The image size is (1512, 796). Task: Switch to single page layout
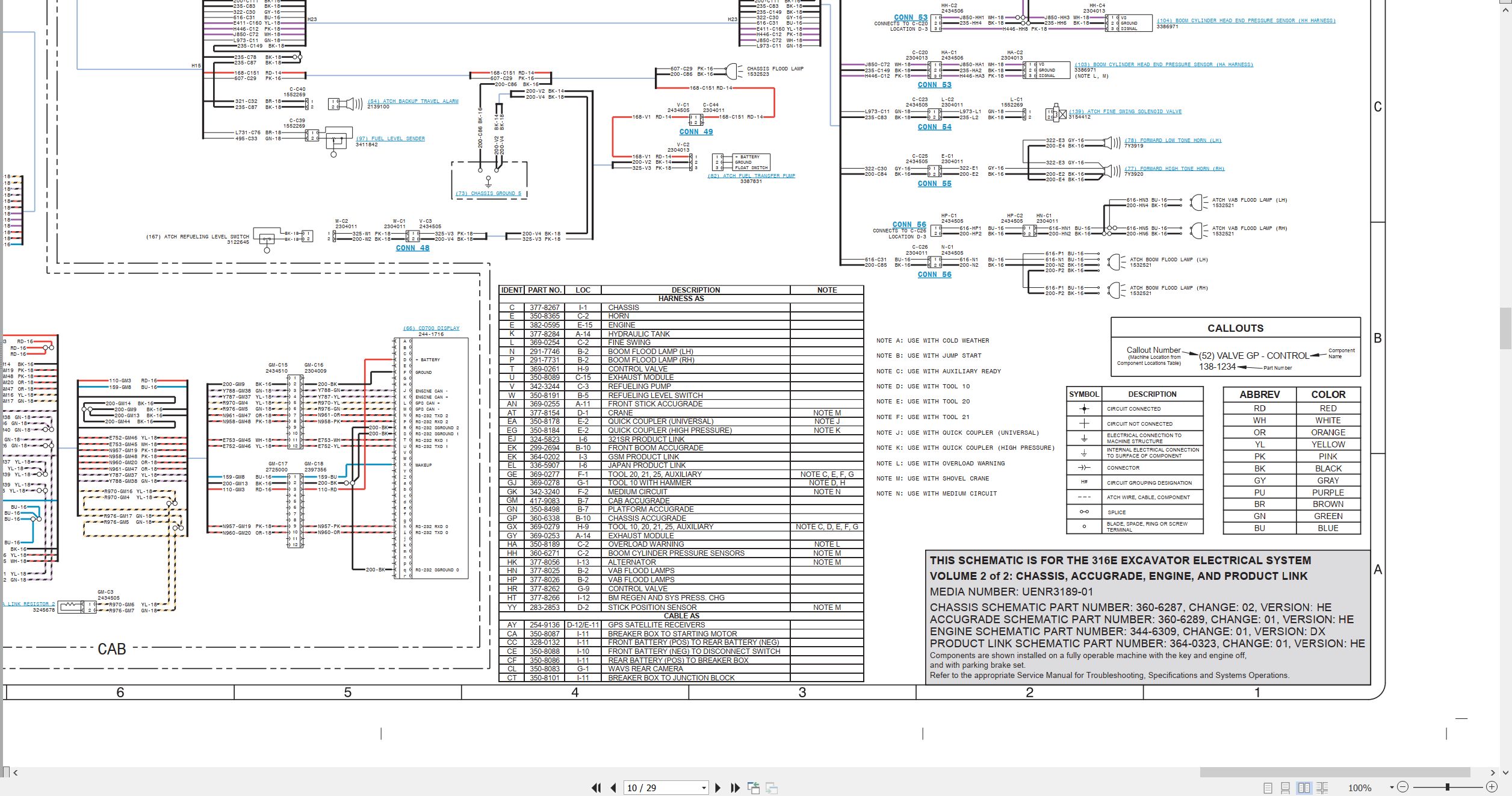click(1268, 788)
